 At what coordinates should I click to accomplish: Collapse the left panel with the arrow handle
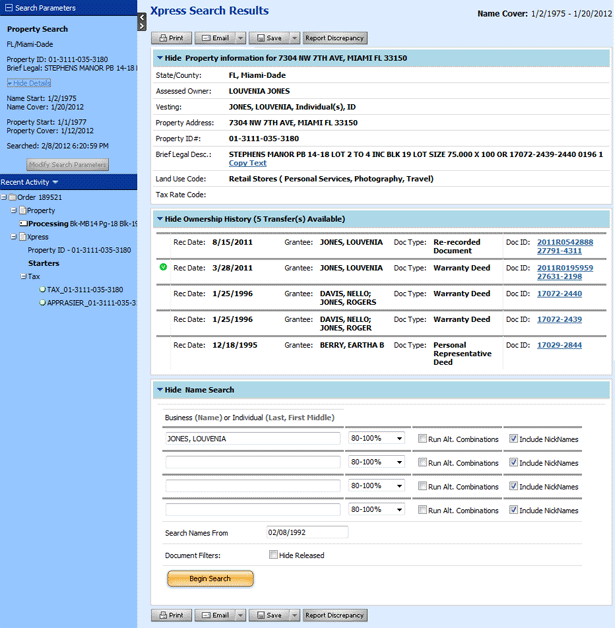[141, 20]
